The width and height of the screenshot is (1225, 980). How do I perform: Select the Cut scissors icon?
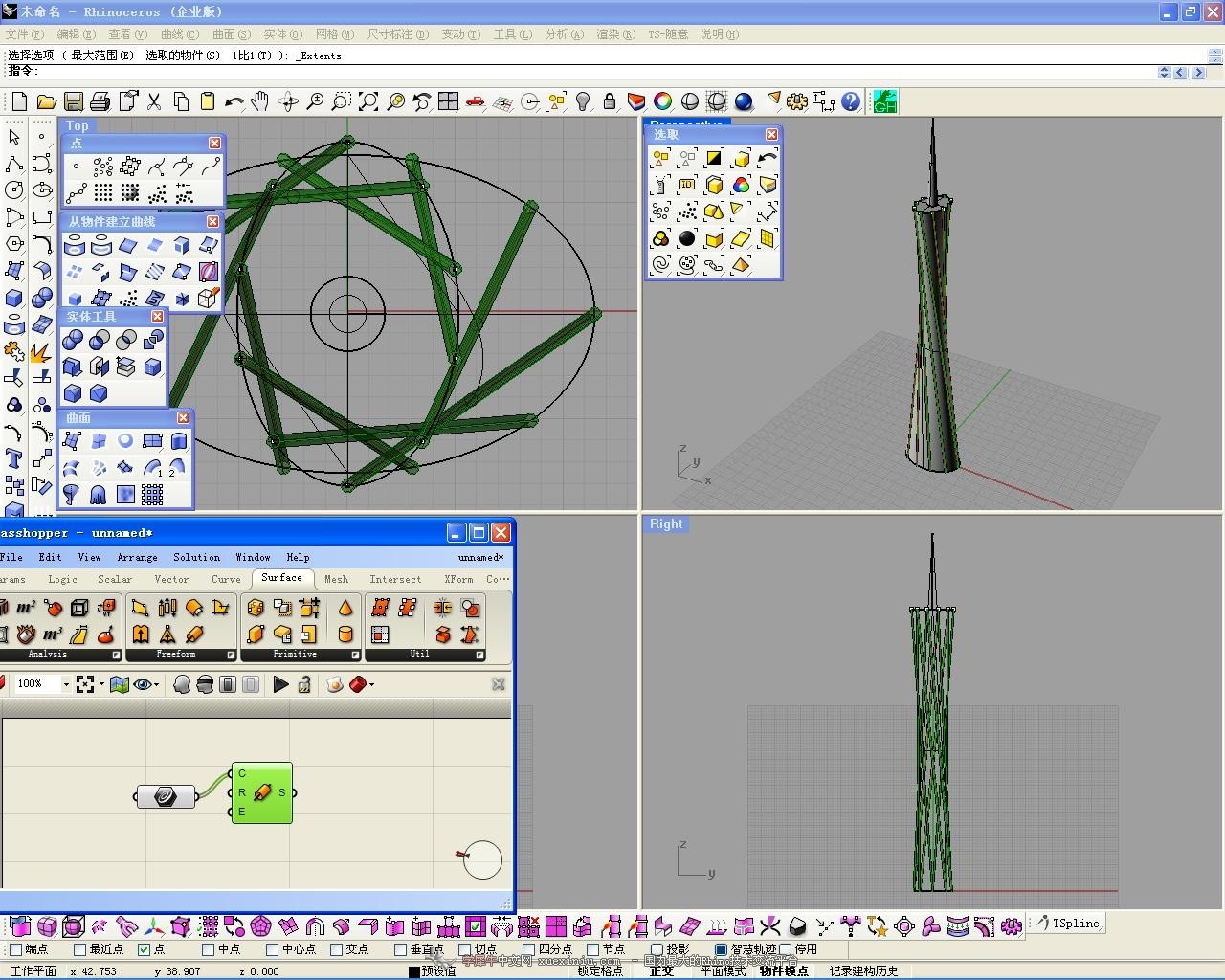(153, 101)
